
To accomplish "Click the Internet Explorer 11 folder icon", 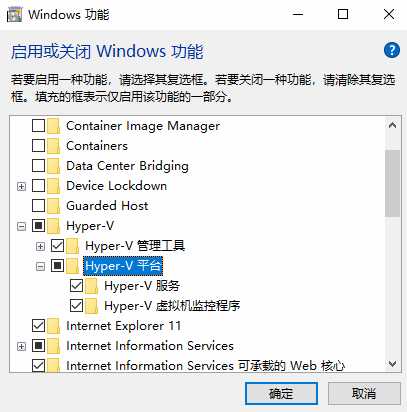I will click(53, 326).
